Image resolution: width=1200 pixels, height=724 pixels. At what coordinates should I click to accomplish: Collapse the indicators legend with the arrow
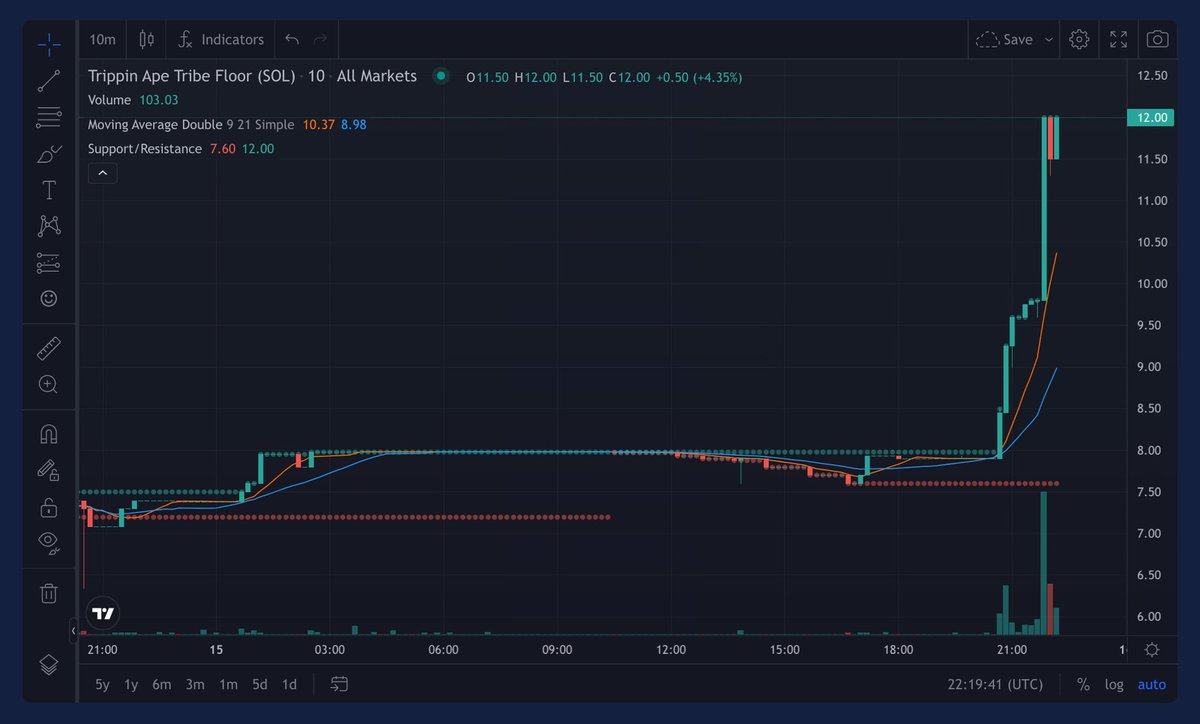coord(102,172)
